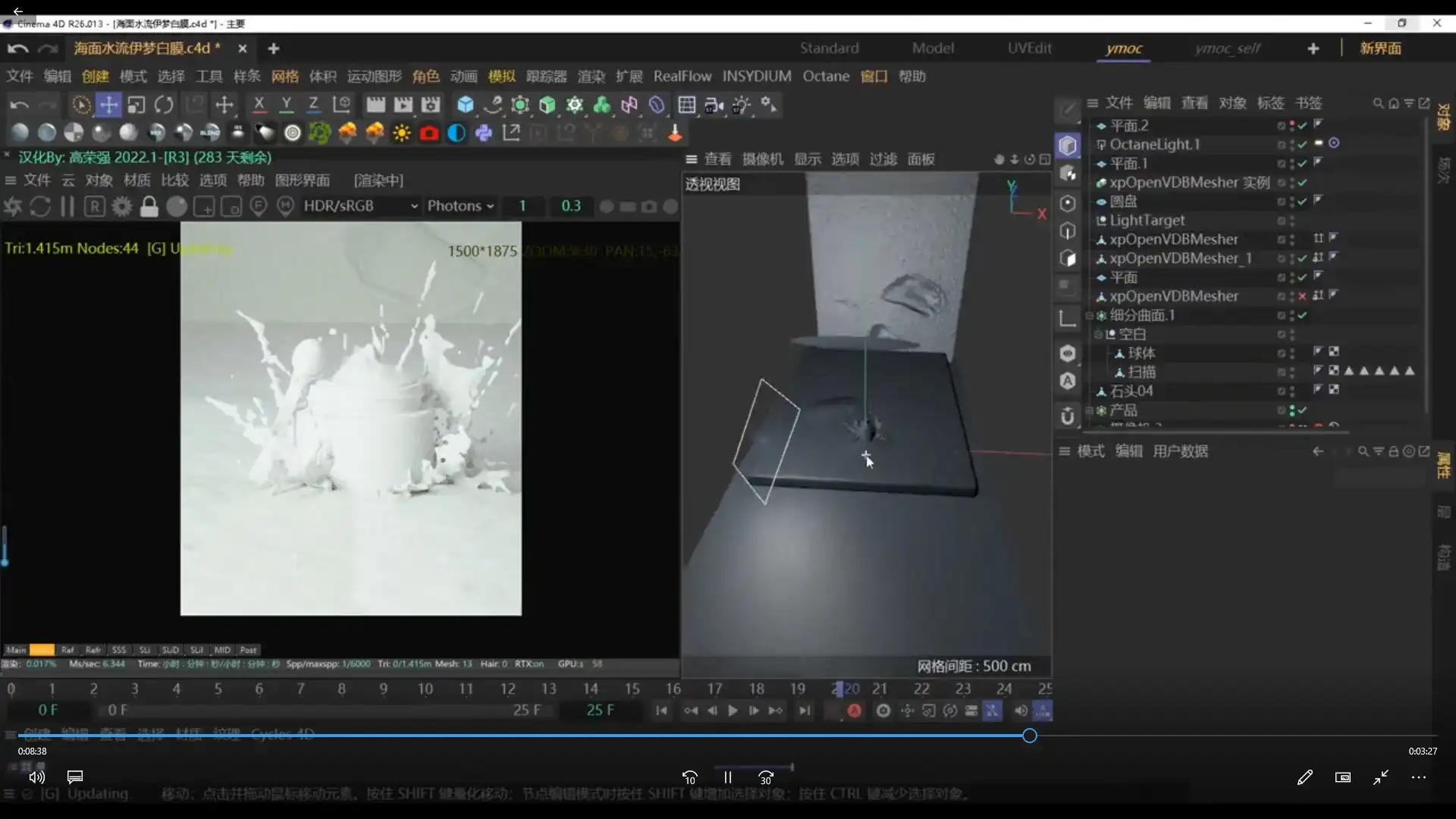This screenshot has height=819, width=1456.
Task: Open the HDR/sRGB color space dropdown
Action: pos(360,206)
